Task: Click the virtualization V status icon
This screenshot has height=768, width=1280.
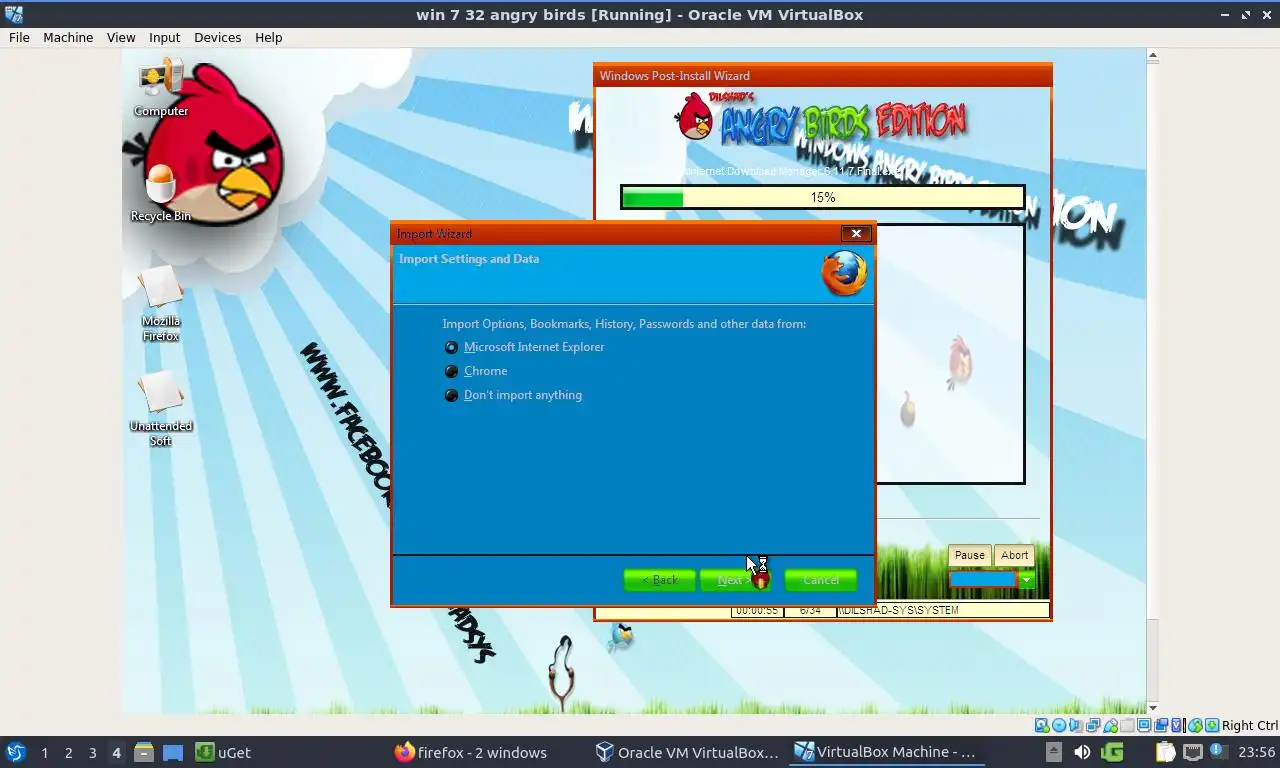Action: coord(1176,726)
